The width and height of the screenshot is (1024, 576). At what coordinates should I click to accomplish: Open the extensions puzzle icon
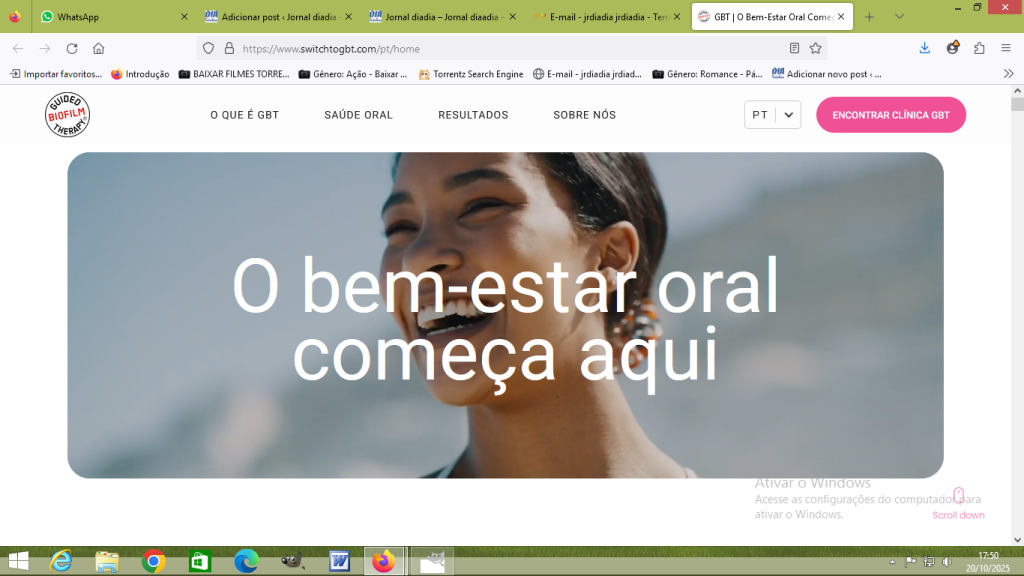click(x=979, y=48)
